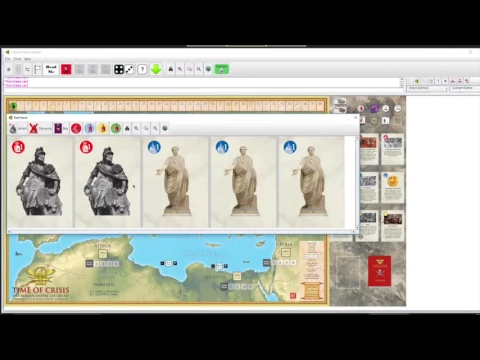
Task: Open the File menu
Action: [x=7, y=59]
